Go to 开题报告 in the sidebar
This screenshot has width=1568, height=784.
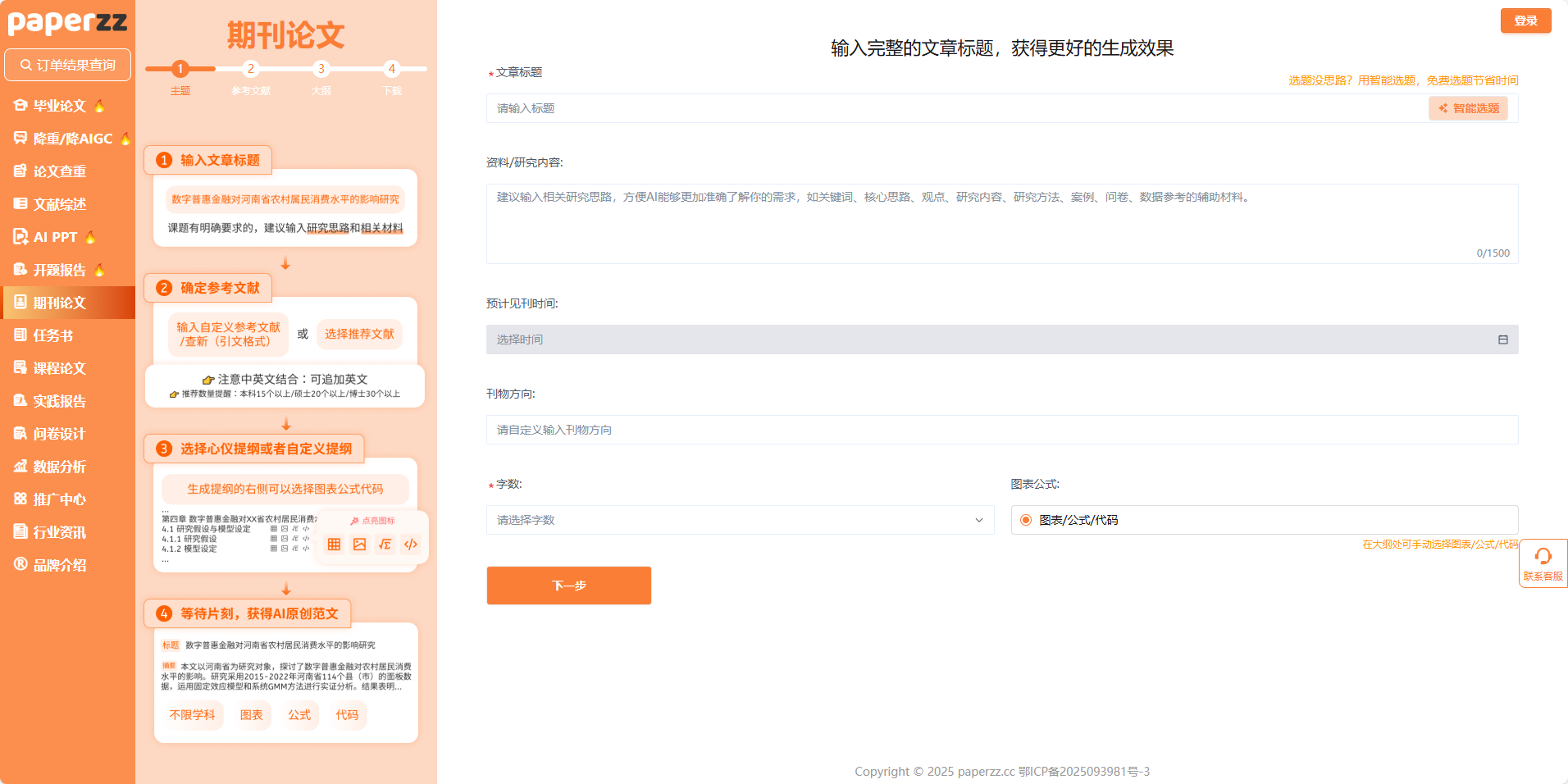59,270
